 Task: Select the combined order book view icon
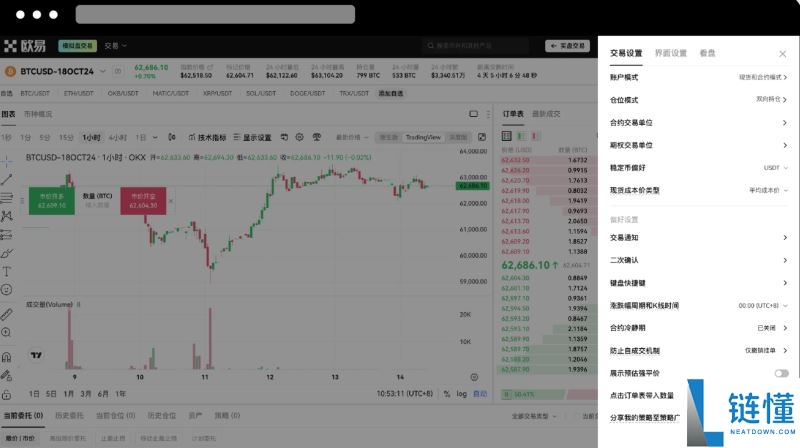pos(507,136)
